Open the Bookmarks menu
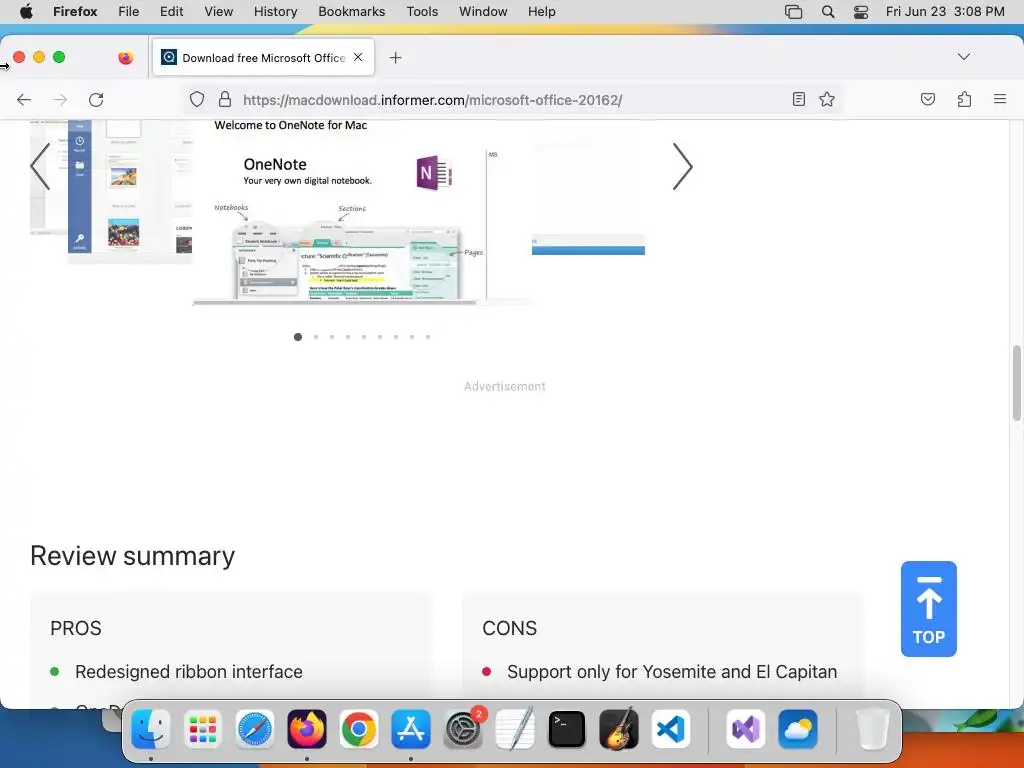The image size is (1024, 768). click(351, 11)
